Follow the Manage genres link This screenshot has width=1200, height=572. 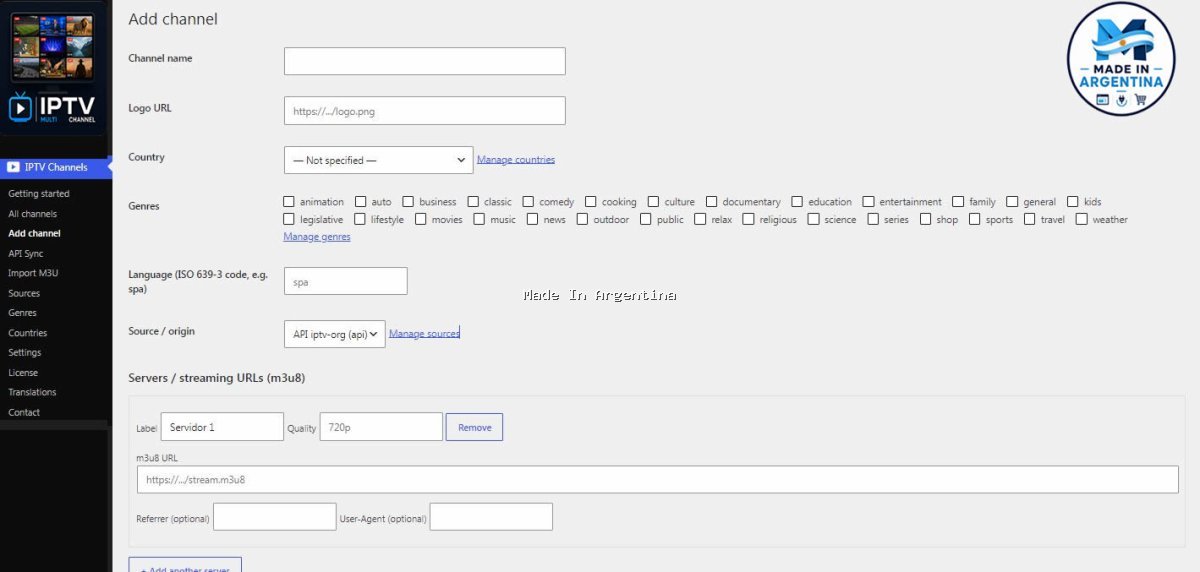coord(317,237)
